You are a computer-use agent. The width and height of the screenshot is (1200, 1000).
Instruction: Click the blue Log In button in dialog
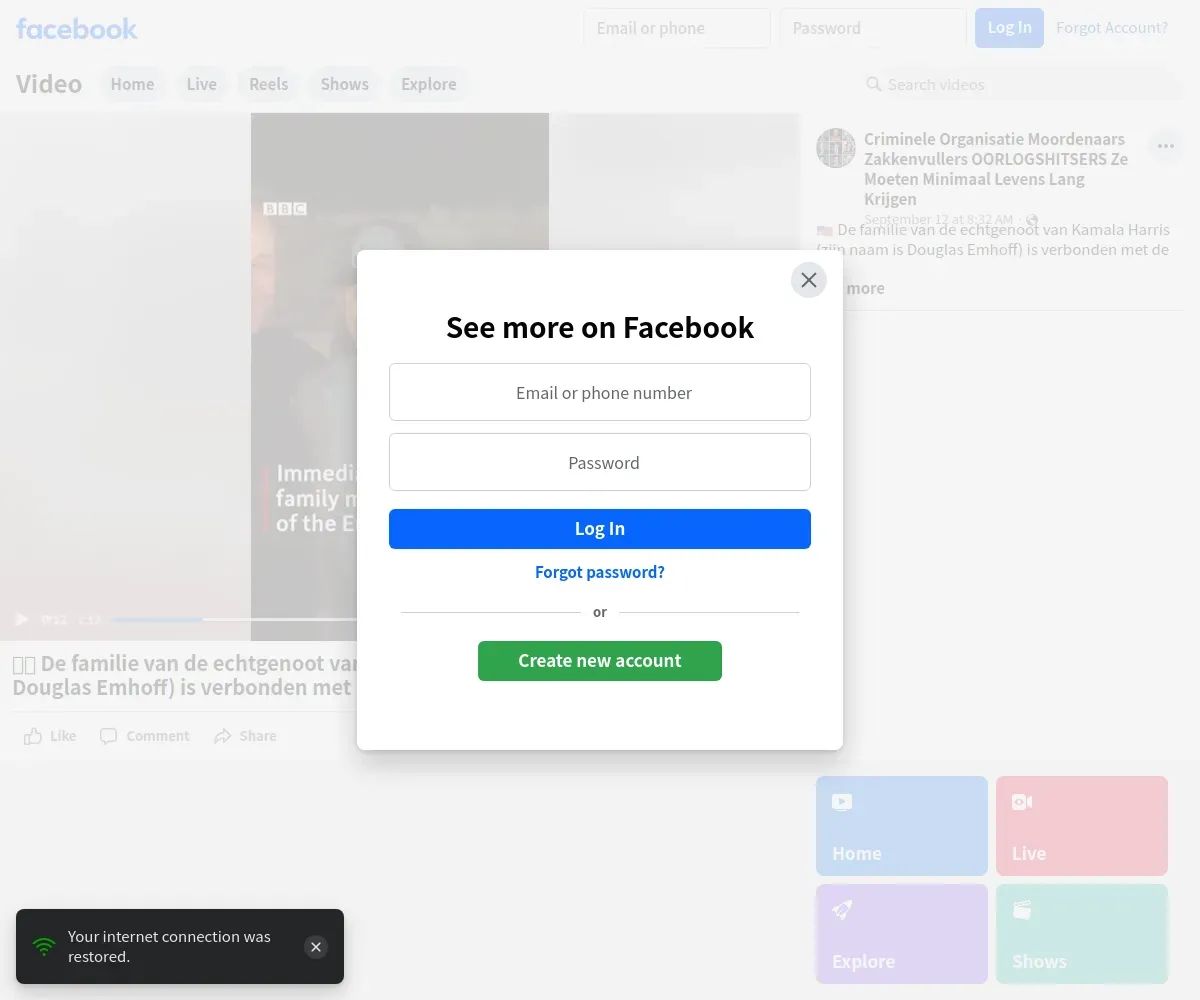click(600, 529)
